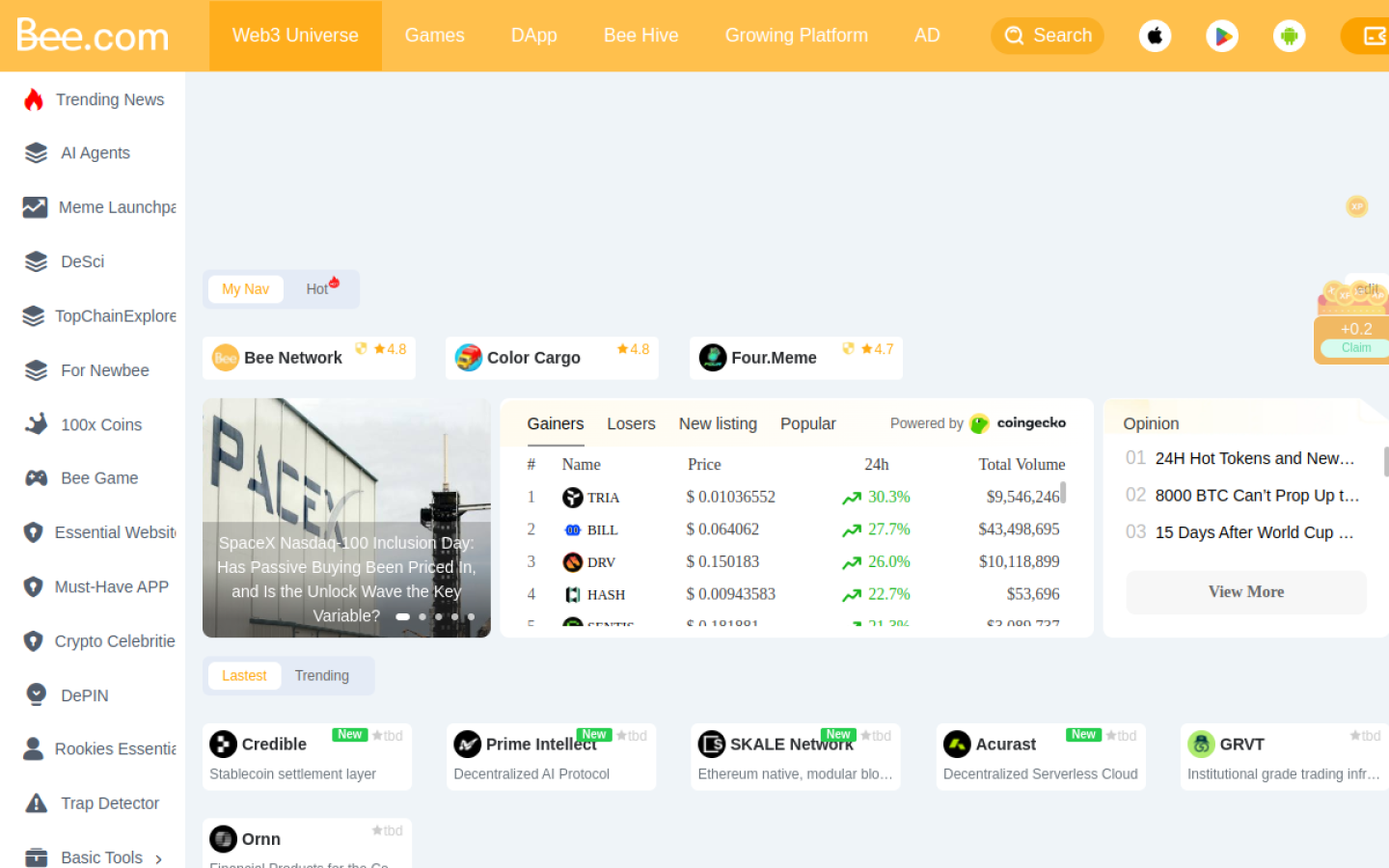
Task: Click the DeSci stack icon
Action: [36, 261]
